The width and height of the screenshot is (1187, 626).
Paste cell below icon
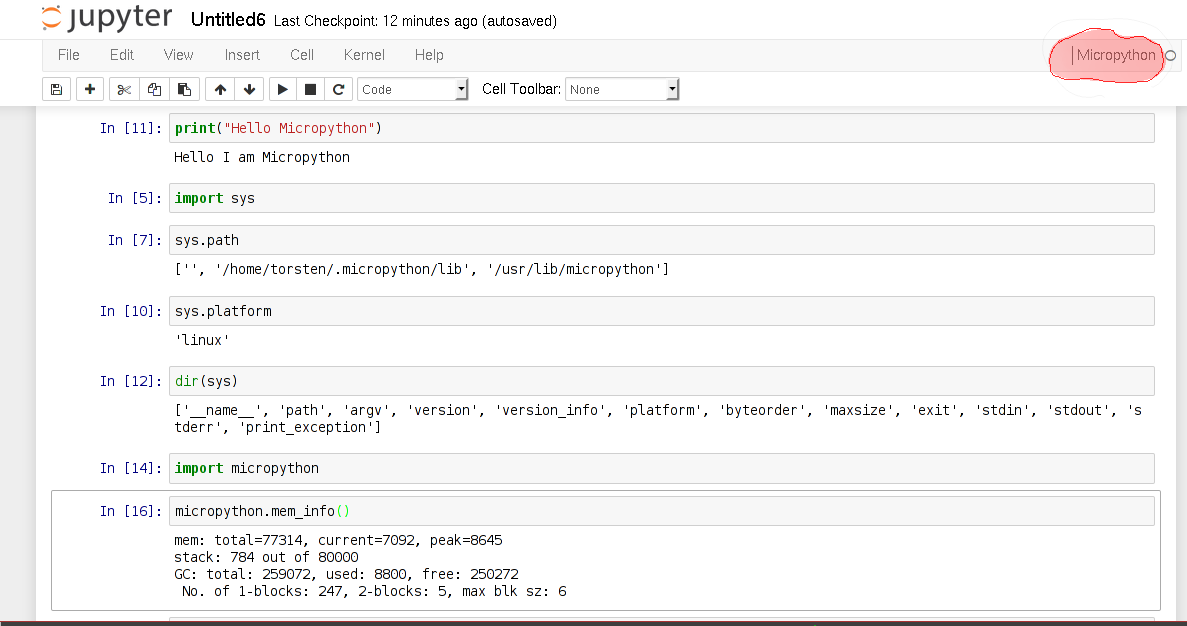click(184, 89)
